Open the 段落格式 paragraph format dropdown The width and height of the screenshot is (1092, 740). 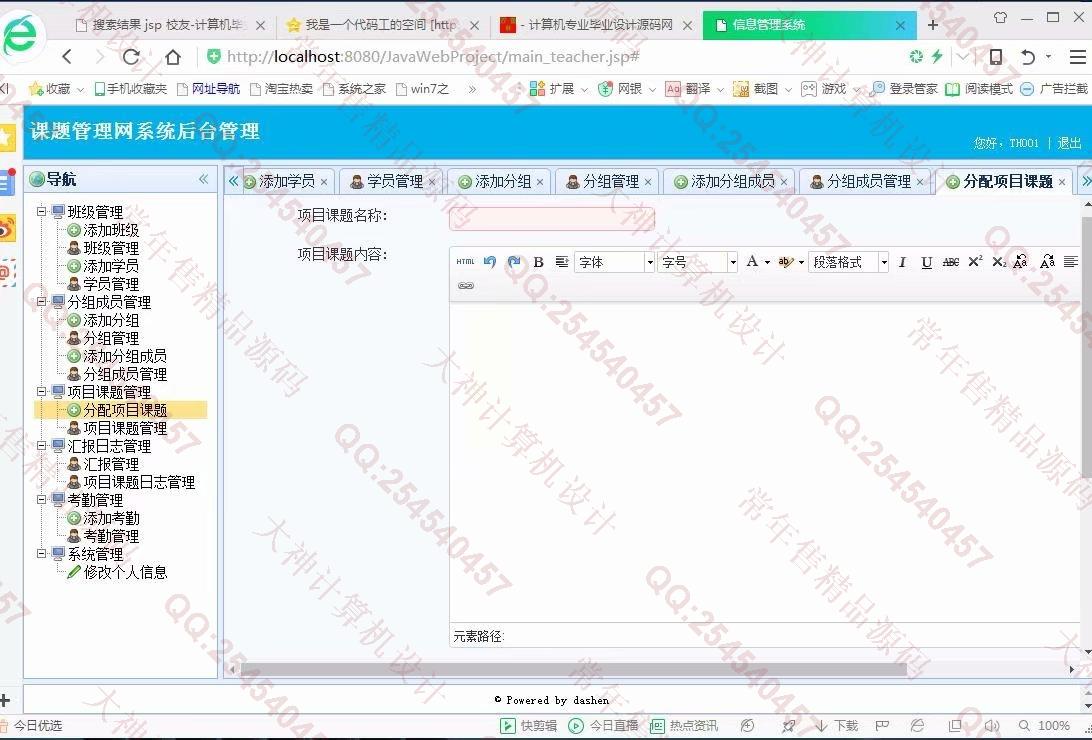(883, 262)
